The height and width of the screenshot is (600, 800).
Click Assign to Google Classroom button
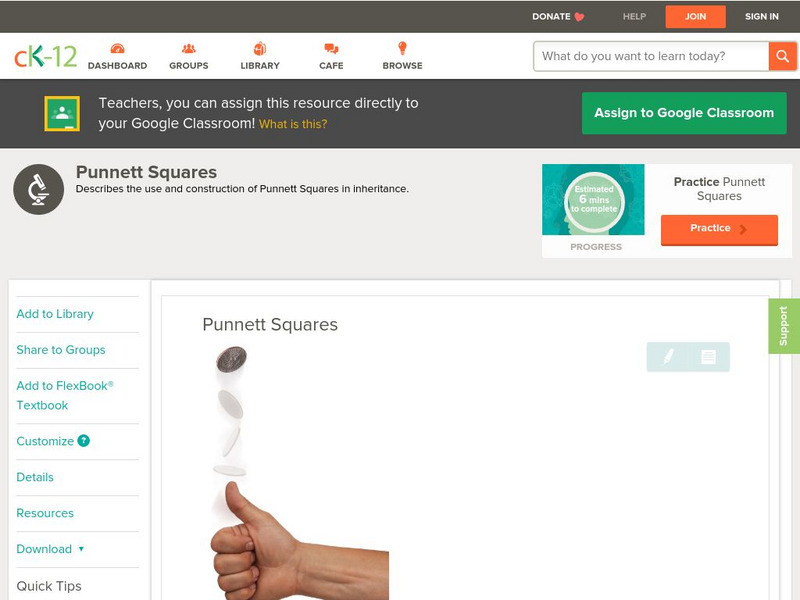point(684,113)
